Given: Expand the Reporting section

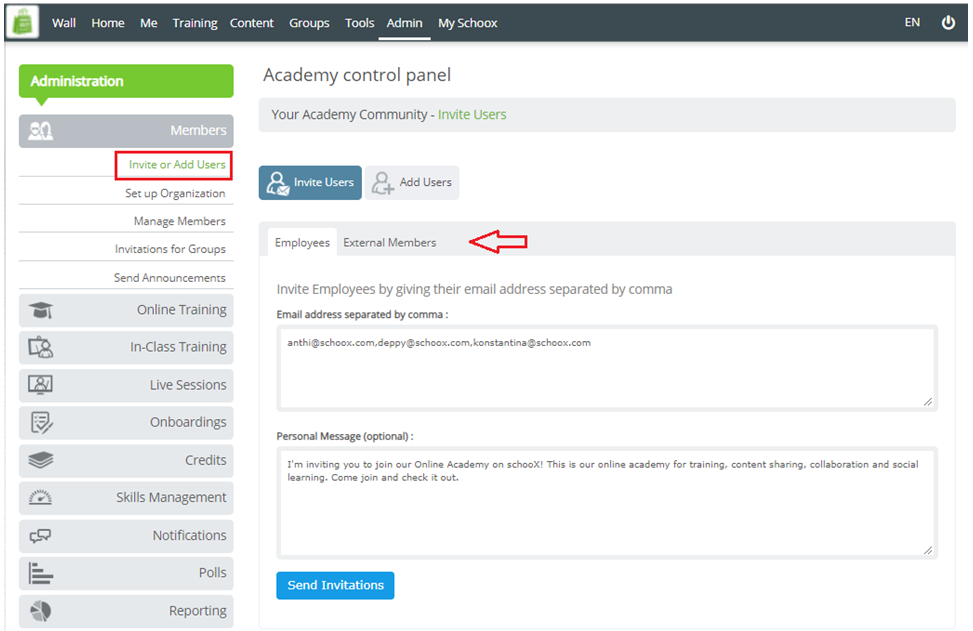Looking at the screenshot, I should tap(126, 611).
